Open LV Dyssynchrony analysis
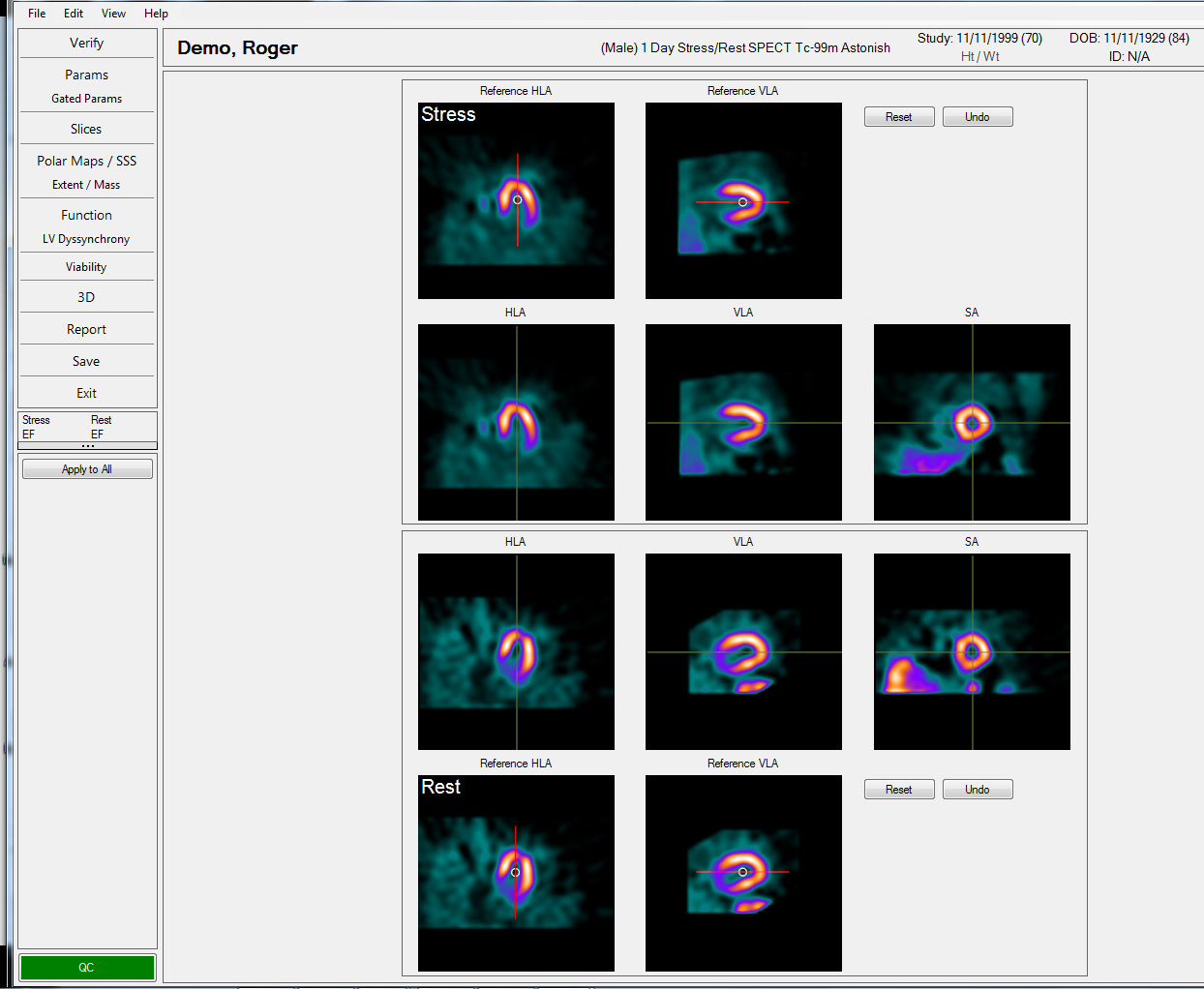The image size is (1204, 989). pos(86,239)
